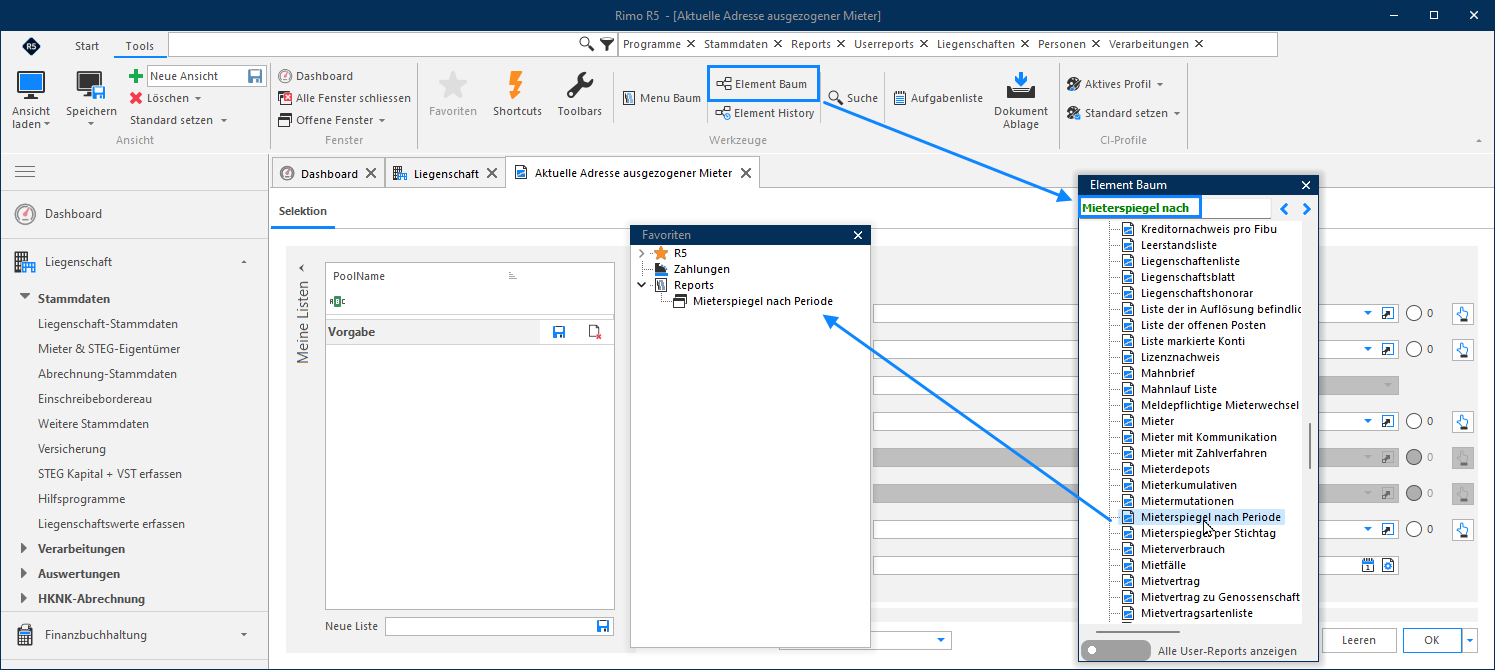The height and width of the screenshot is (670, 1495).
Task: Collapse the Reports node in Favoriten
Action: (x=641, y=285)
